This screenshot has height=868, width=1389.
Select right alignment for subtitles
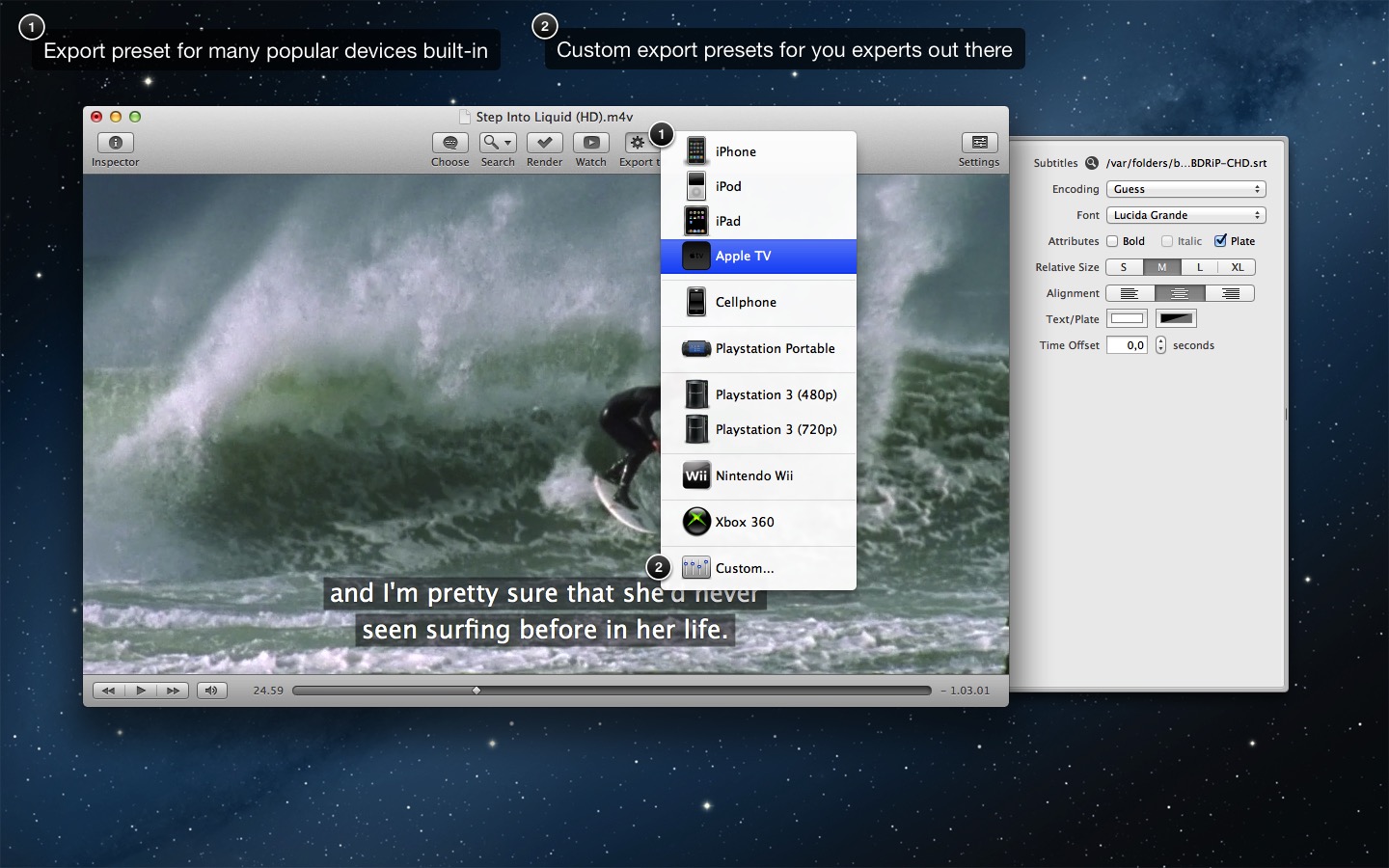[1230, 293]
